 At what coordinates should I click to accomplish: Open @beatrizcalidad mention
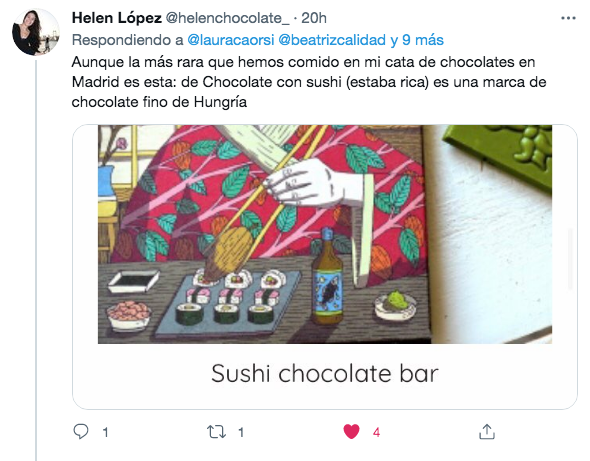tap(332, 40)
